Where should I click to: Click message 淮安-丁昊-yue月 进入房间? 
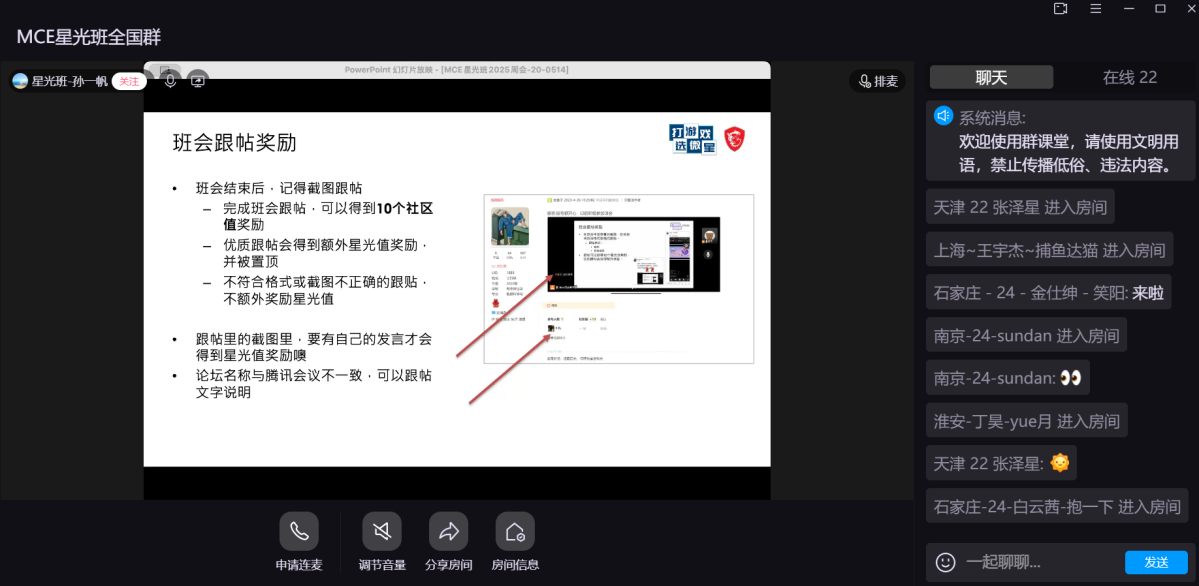point(1026,421)
